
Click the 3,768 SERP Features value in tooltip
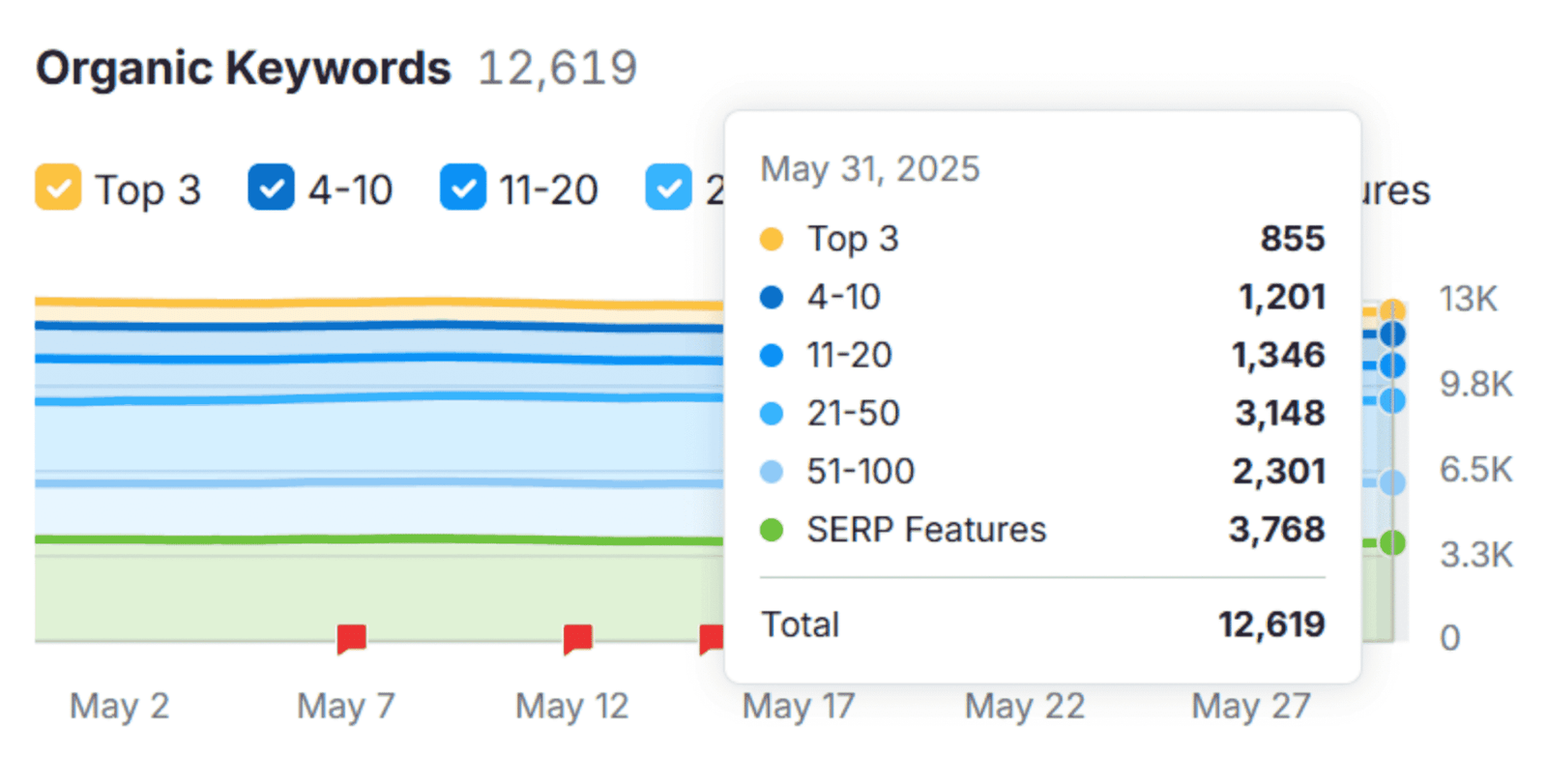click(1276, 530)
